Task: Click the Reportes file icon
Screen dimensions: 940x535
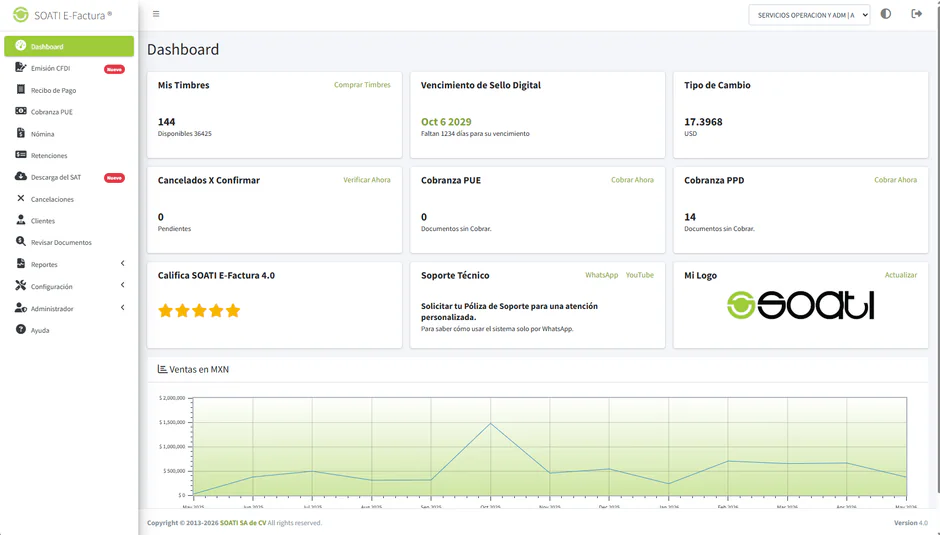Action: [20, 264]
